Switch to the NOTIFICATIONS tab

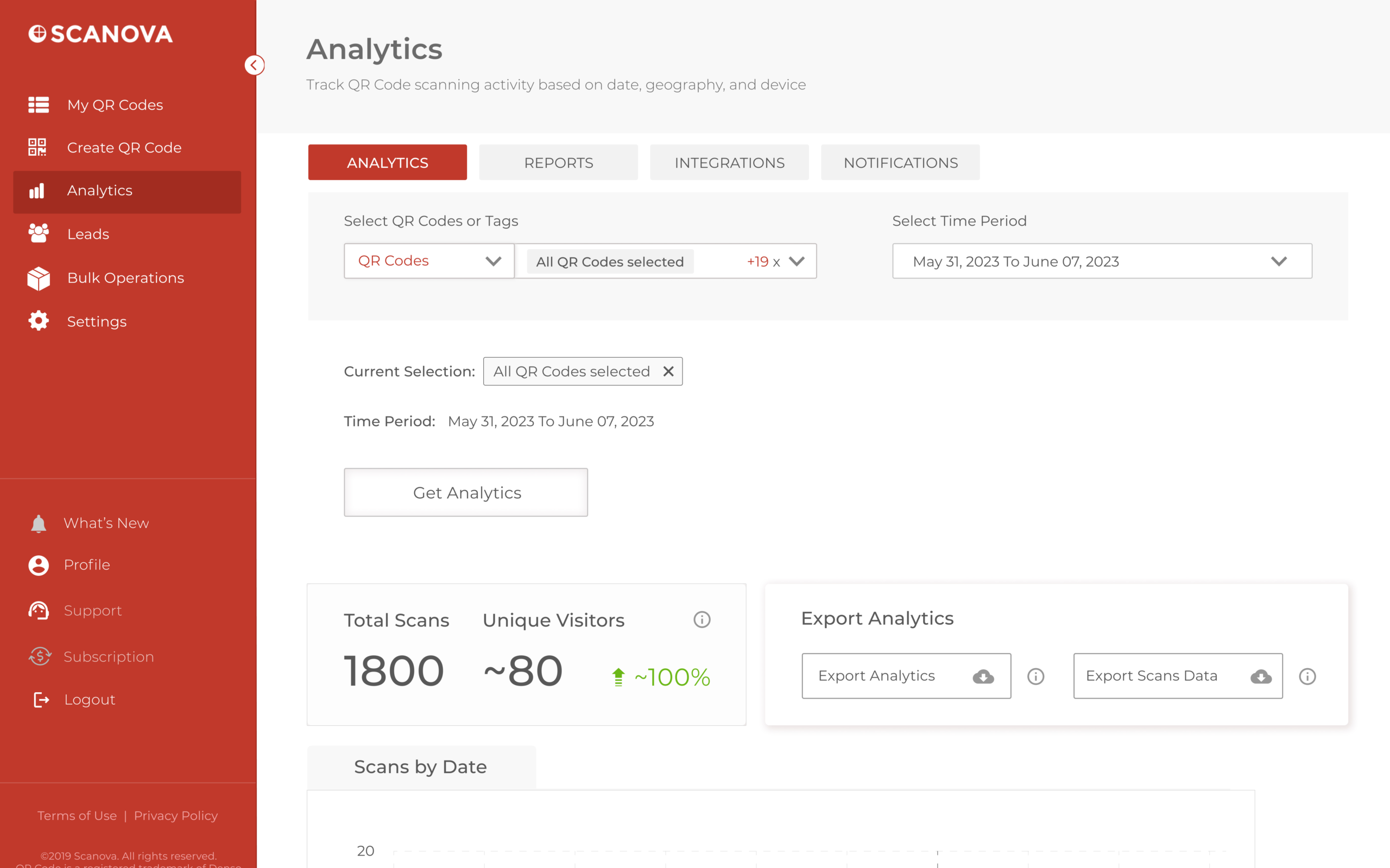tap(900, 162)
